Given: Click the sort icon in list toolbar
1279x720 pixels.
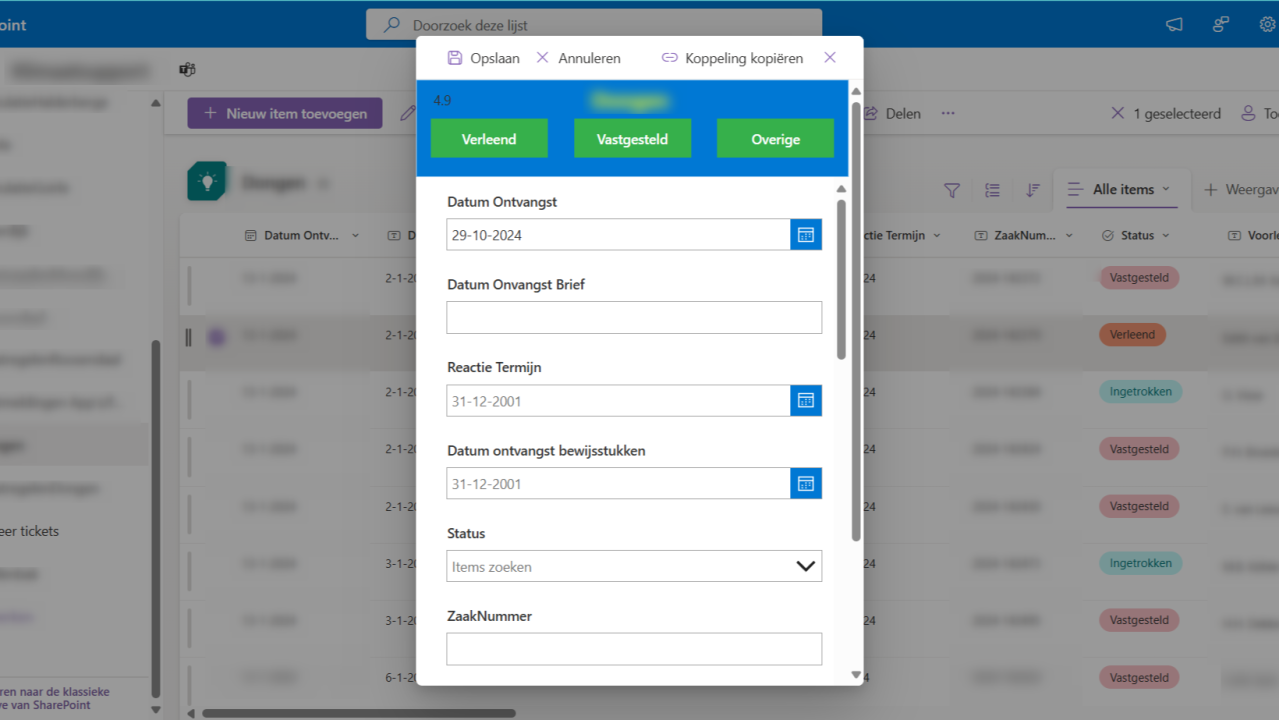Looking at the screenshot, I should tap(1033, 190).
